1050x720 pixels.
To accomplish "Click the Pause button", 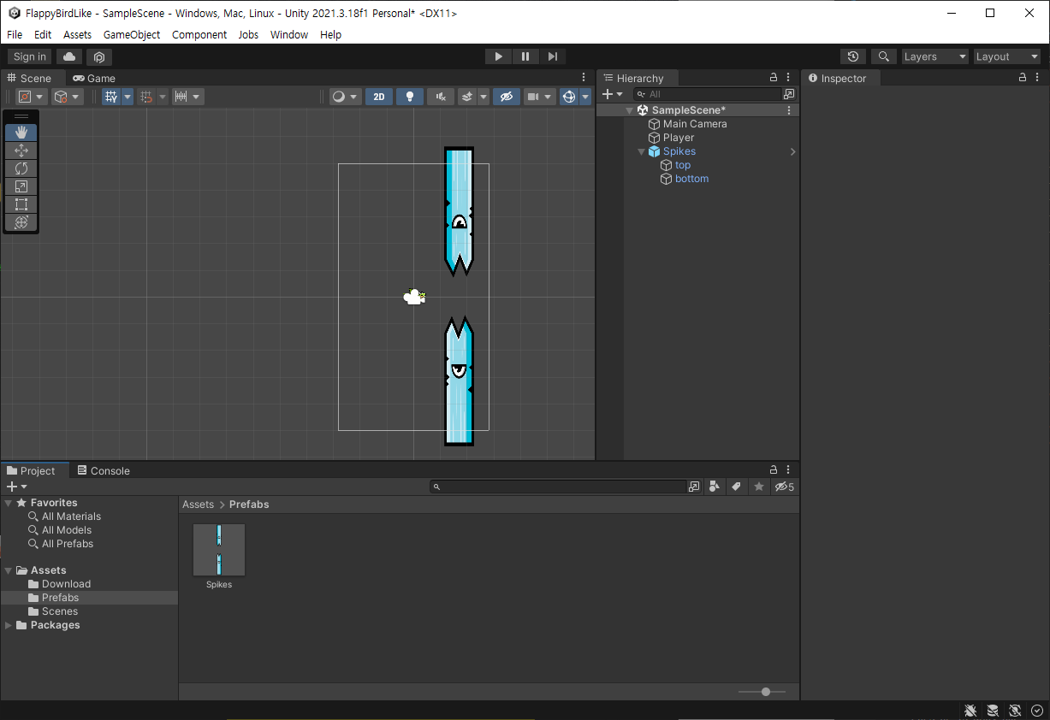I will click(526, 57).
